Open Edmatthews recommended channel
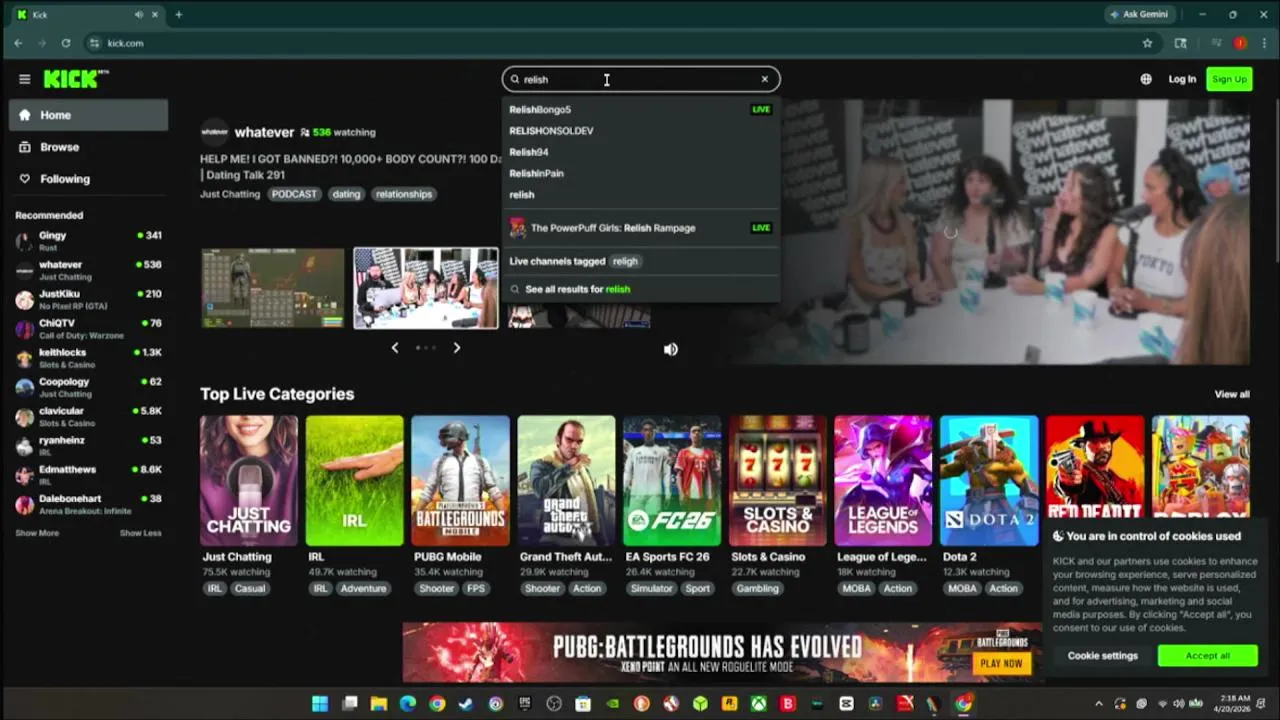Image resolution: width=1280 pixels, height=720 pixels. [89, 474]
